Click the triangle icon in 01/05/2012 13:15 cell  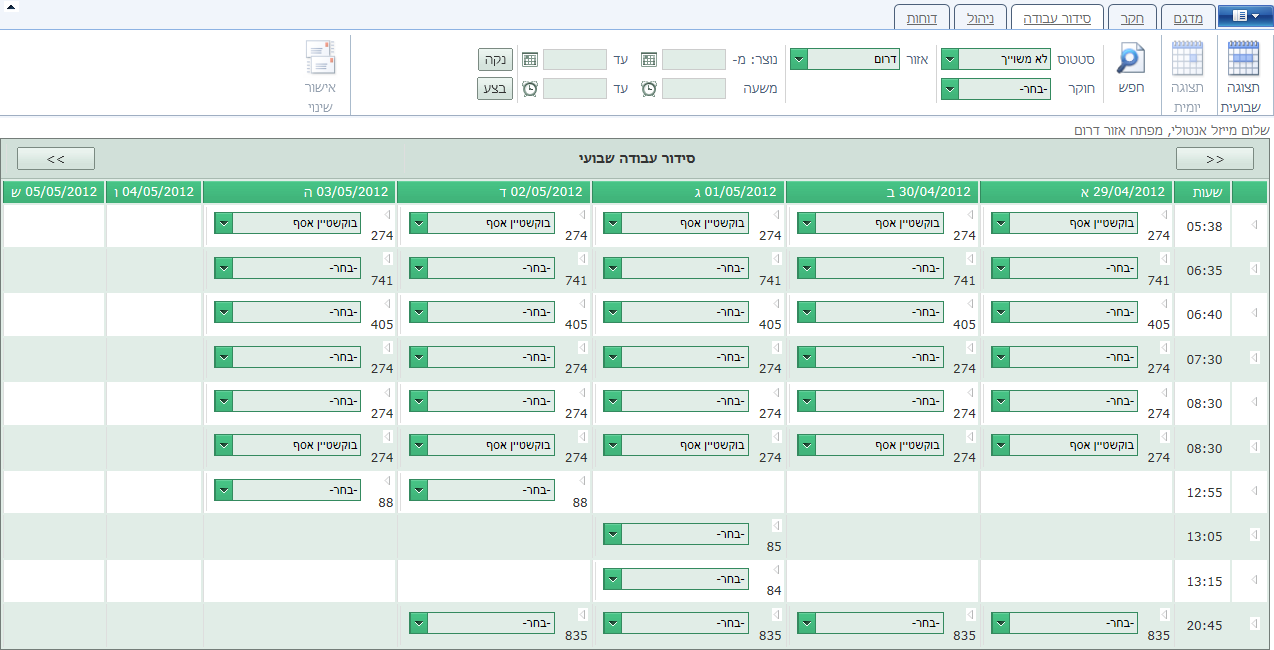[x=776, y=569]
